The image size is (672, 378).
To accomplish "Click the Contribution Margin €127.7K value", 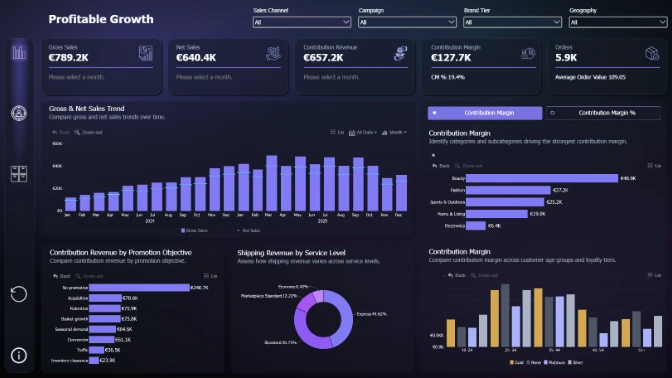I will (x=451, y=58).
